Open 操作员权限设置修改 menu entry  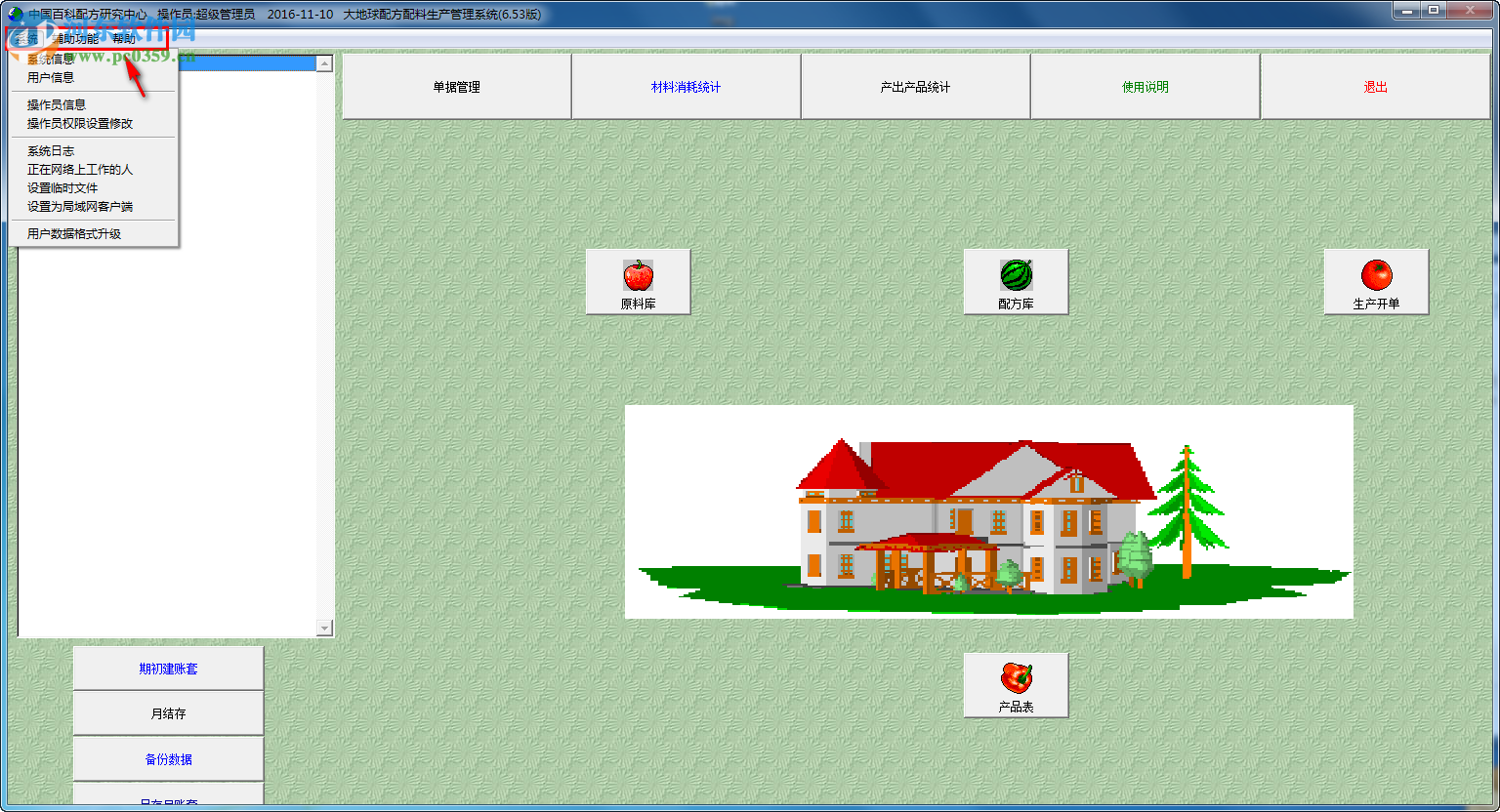coord(94,123)
